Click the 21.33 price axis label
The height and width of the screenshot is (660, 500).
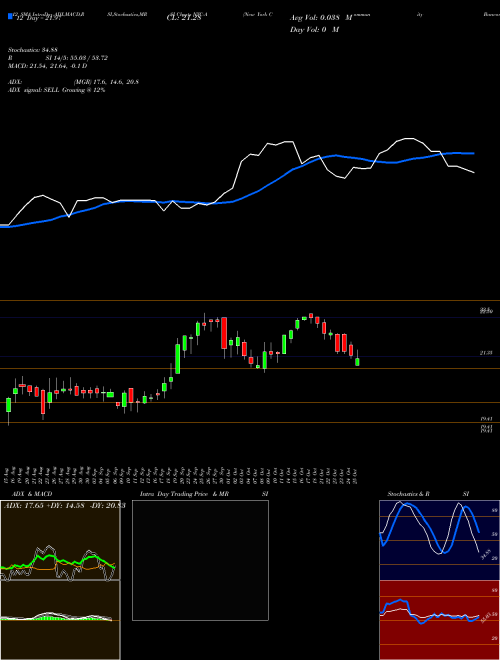486,353
